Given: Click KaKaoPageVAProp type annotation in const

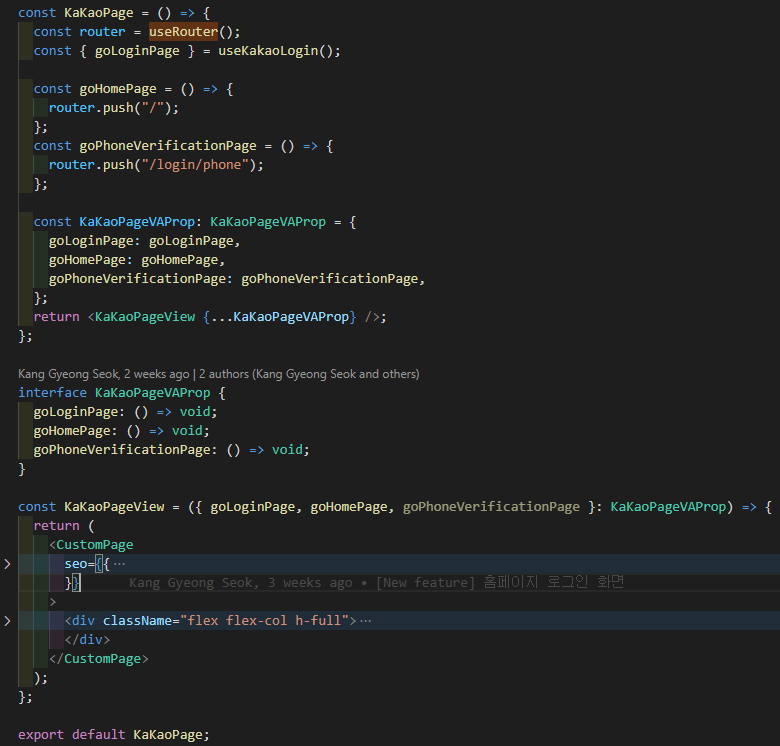Looking at the screenshot, I should 268,222.
